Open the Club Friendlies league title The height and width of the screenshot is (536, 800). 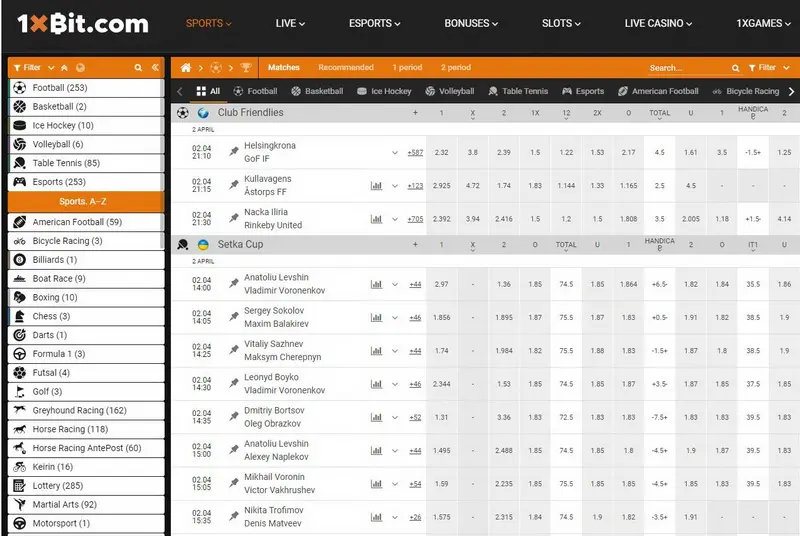click(251, 113)
